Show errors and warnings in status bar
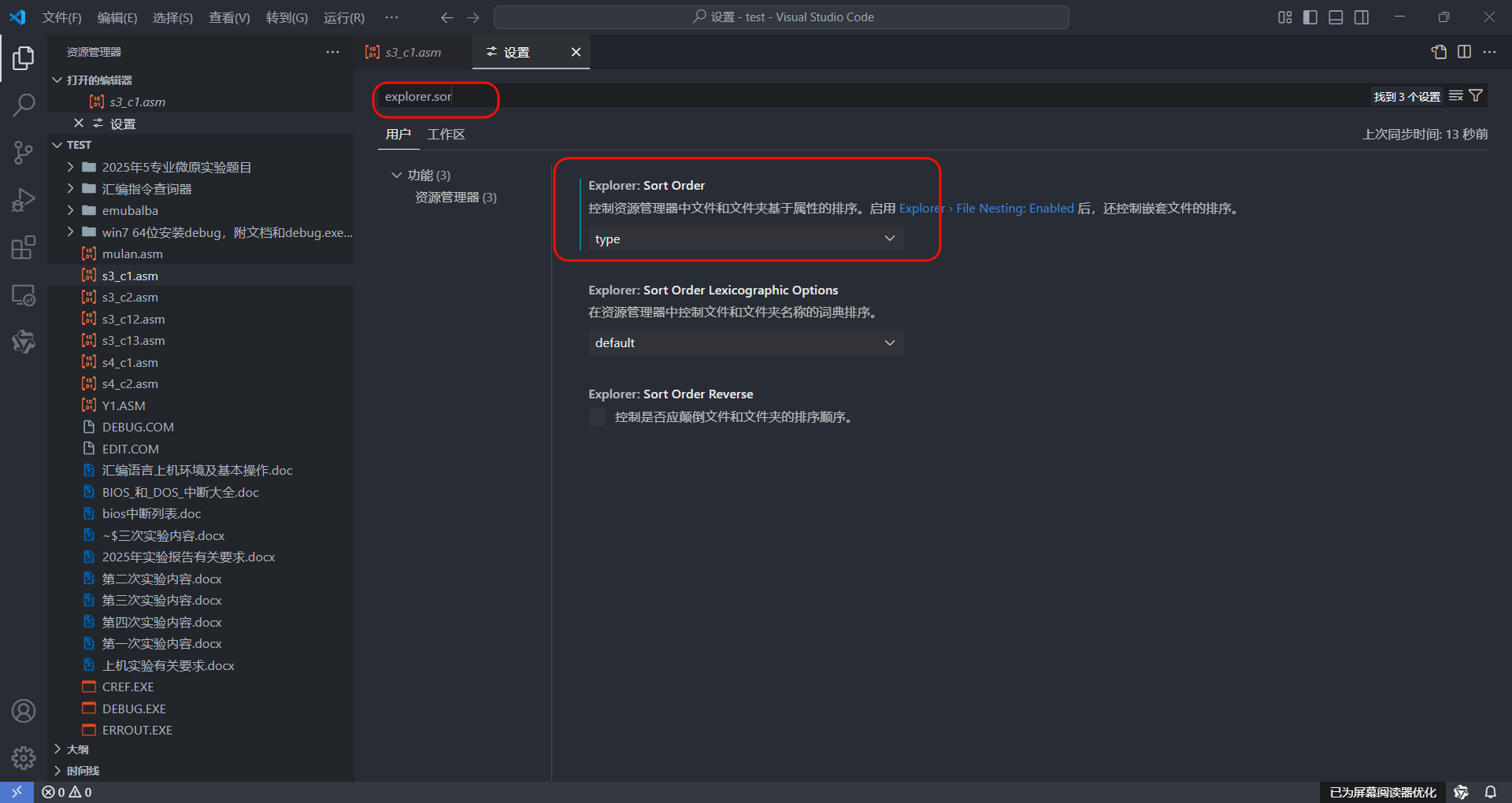The image size is (1512, 803). click(67, 792)
